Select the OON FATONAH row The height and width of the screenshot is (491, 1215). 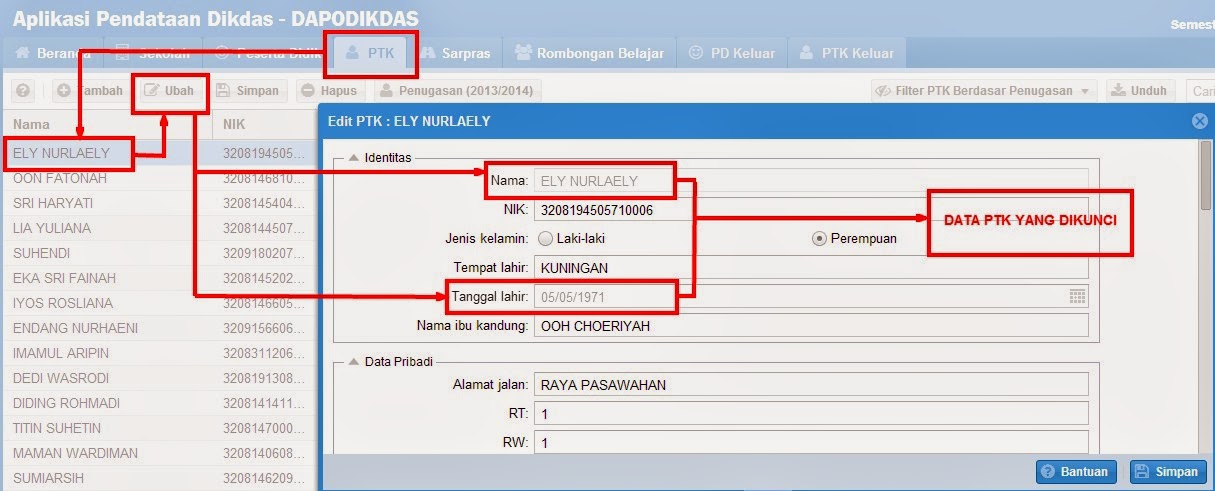(x=159, y=178)
